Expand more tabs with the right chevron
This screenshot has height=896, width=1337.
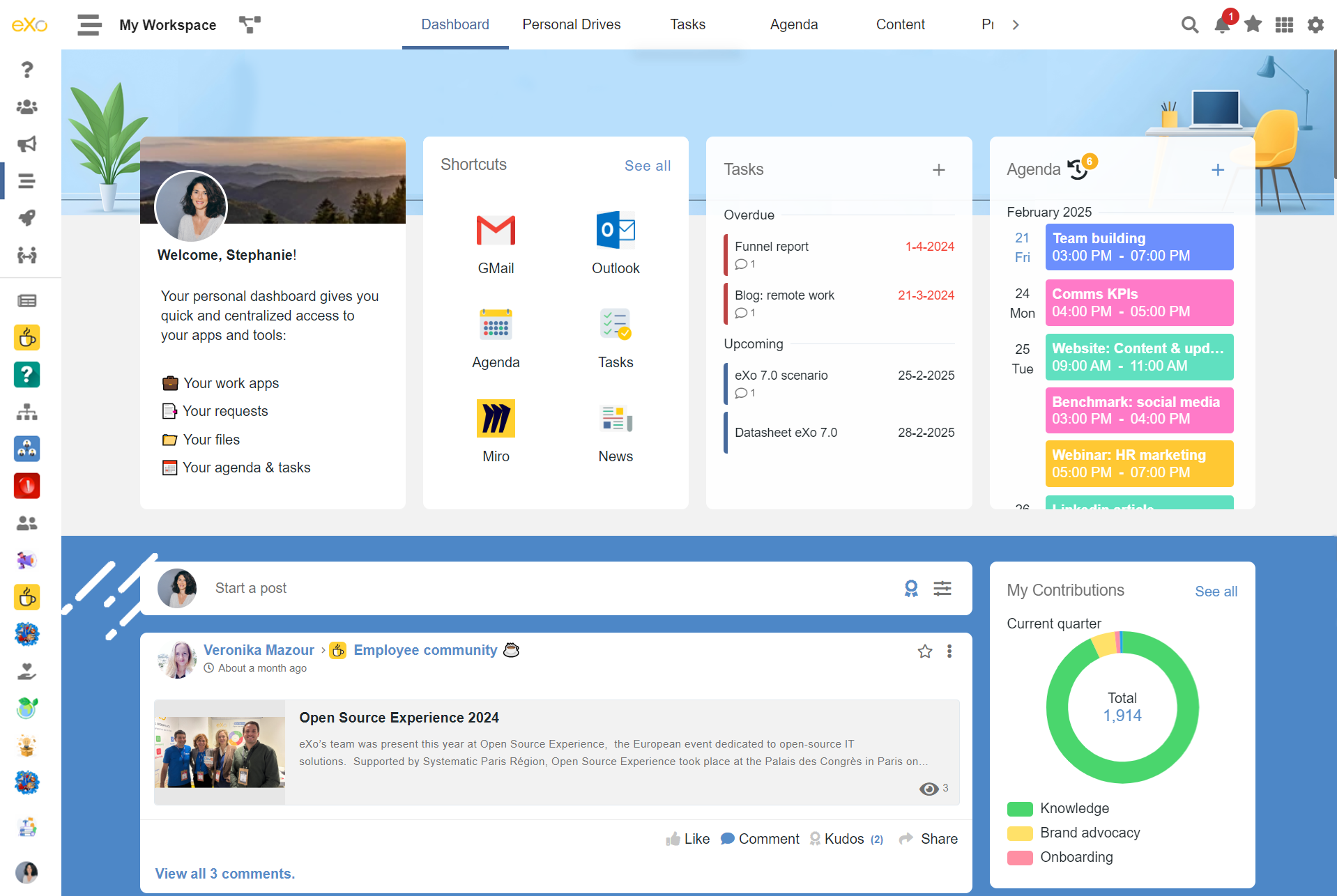1016,25
